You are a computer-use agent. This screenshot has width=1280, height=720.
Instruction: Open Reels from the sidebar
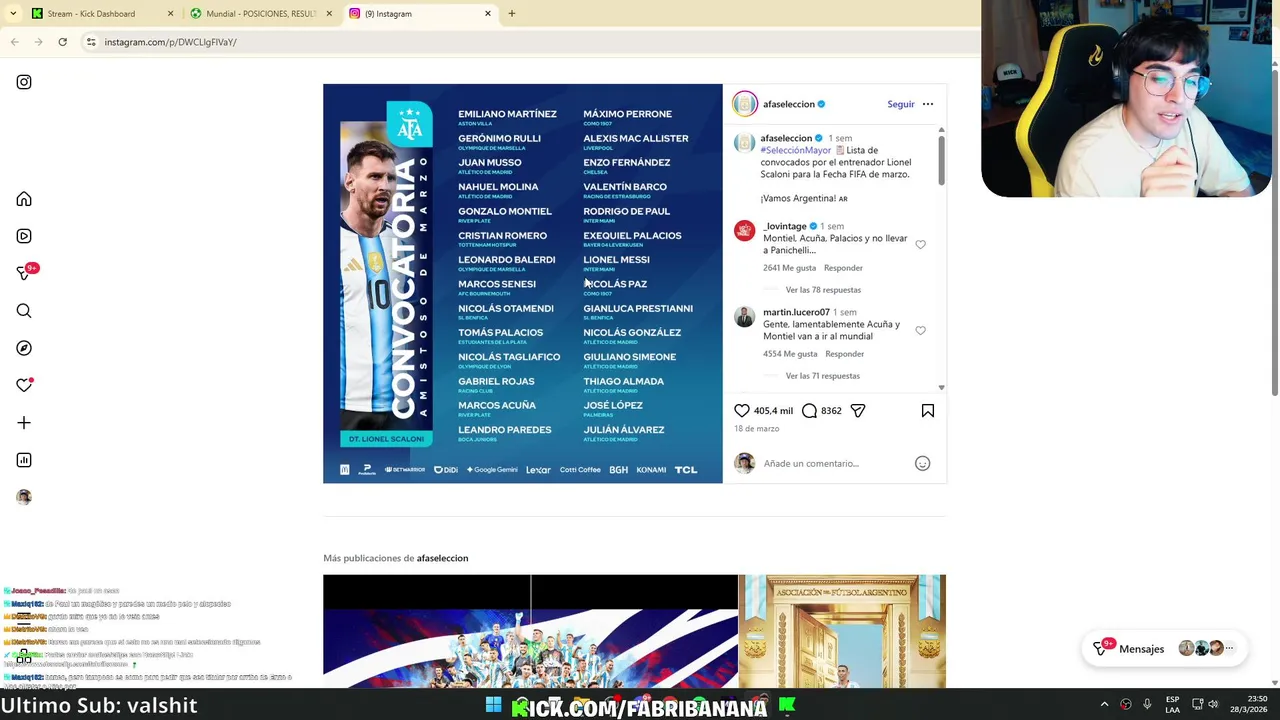pyautogui.click(x=24, y=236)
